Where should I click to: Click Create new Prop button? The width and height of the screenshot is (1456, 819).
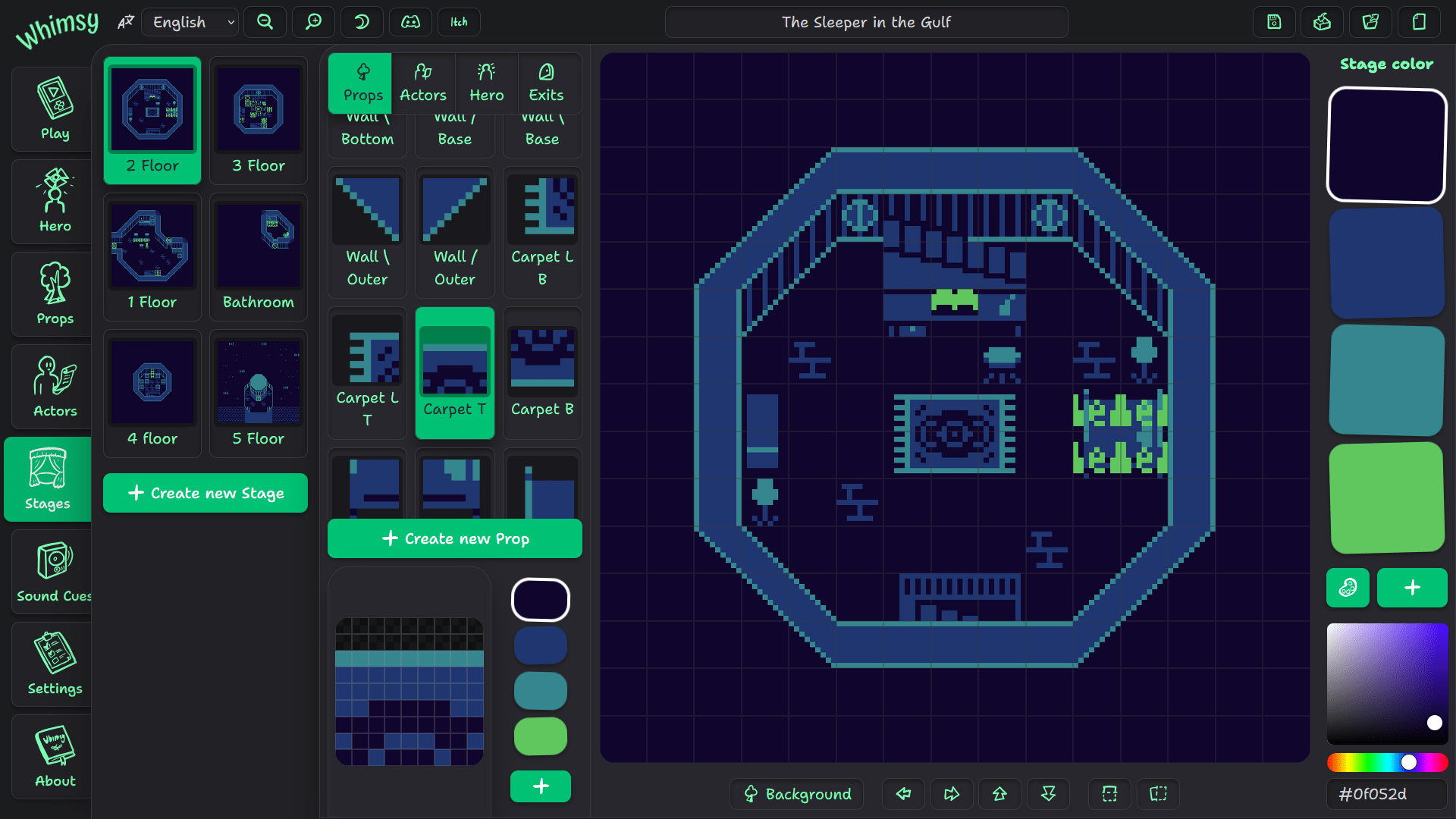point(455,538)
